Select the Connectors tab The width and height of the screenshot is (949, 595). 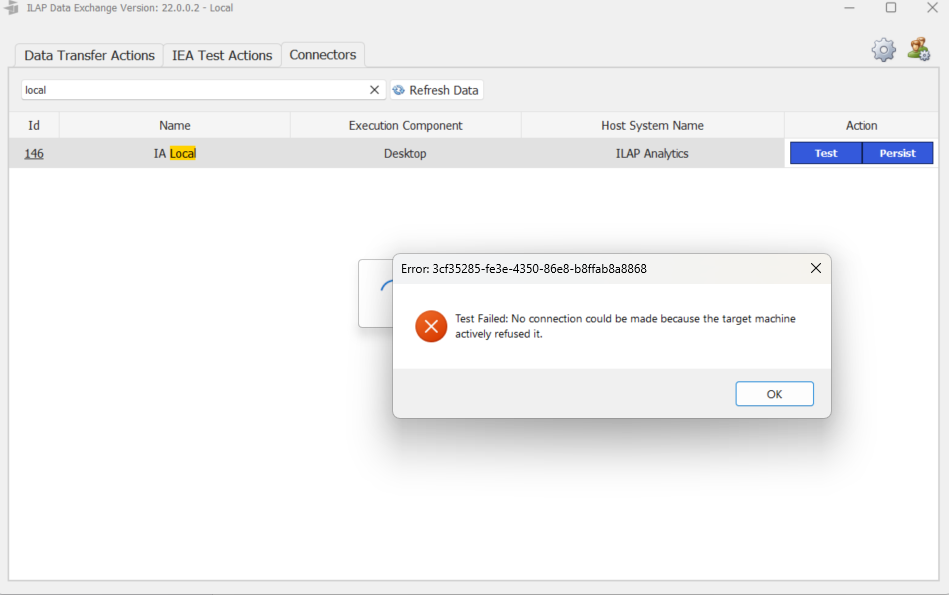click(x=322, y=55)
